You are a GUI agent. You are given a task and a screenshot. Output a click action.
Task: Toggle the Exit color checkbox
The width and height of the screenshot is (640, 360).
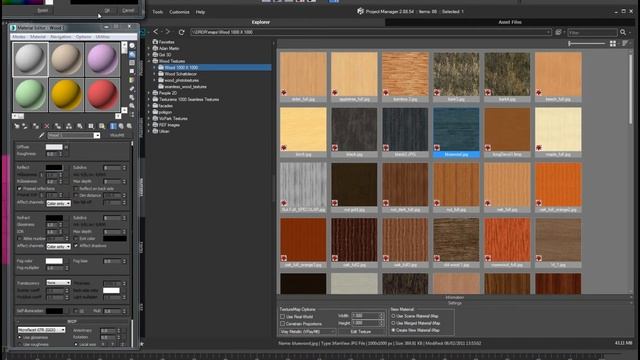tap(76, 238)
